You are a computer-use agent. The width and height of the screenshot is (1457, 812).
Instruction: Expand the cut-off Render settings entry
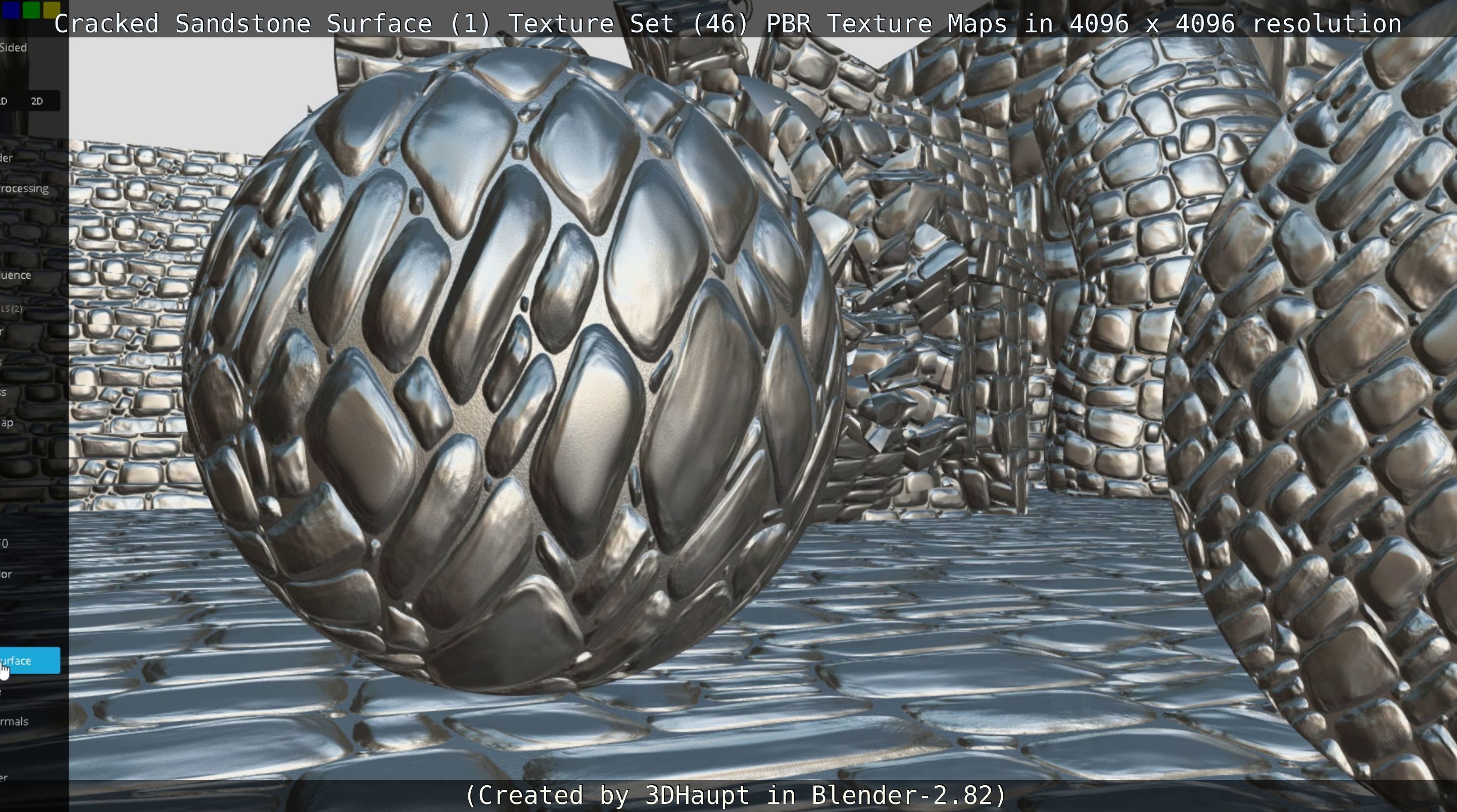point(7,158)
